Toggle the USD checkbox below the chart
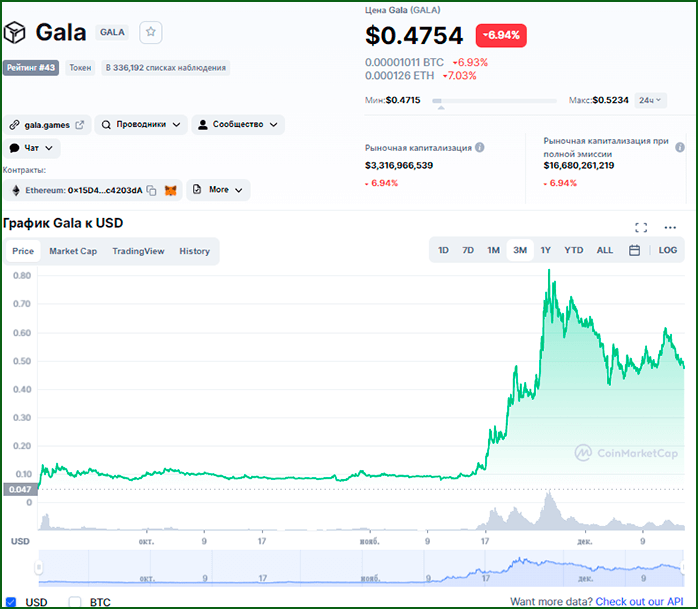Screen dimensions: 698x609 pyautogui.click(x=11, y=602)
